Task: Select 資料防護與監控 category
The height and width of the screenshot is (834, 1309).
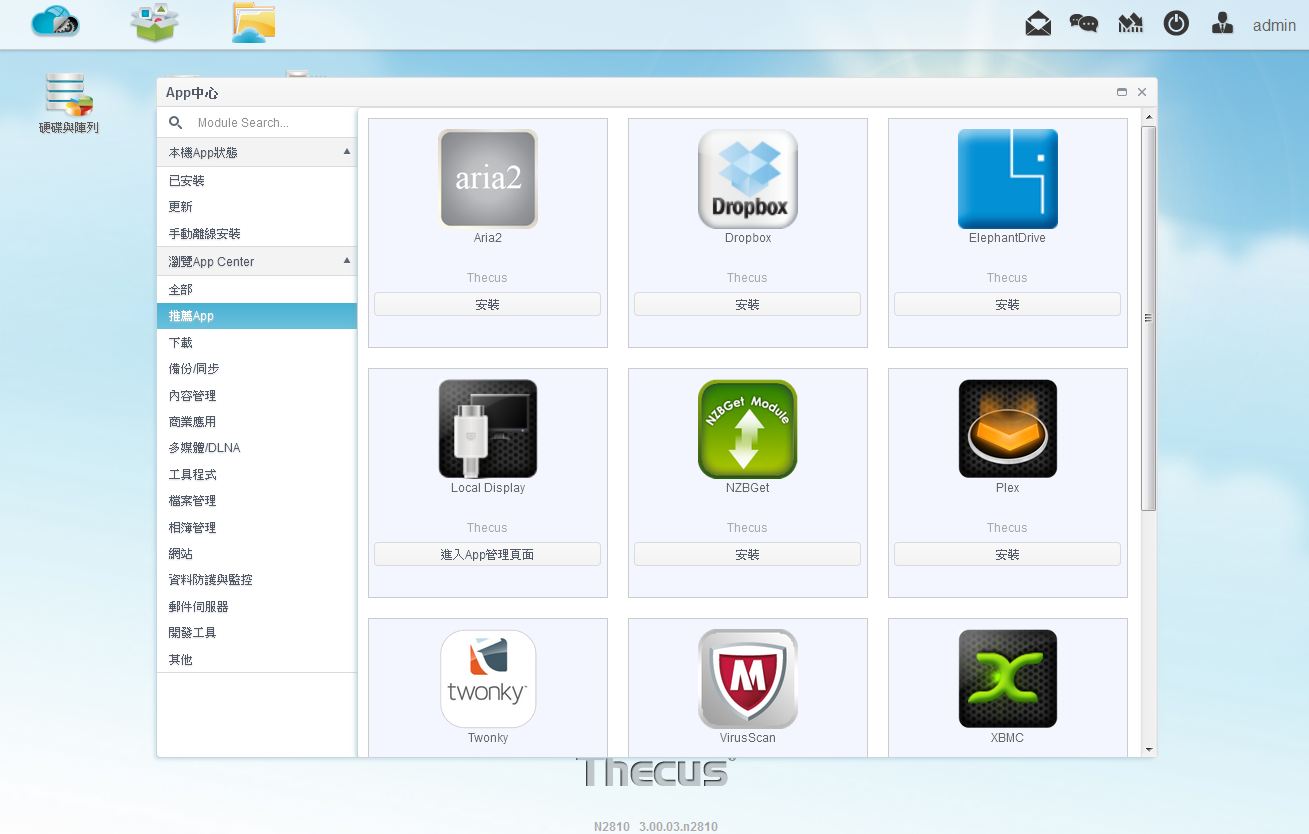Action: pyautogui.click(x=257, y=580)
